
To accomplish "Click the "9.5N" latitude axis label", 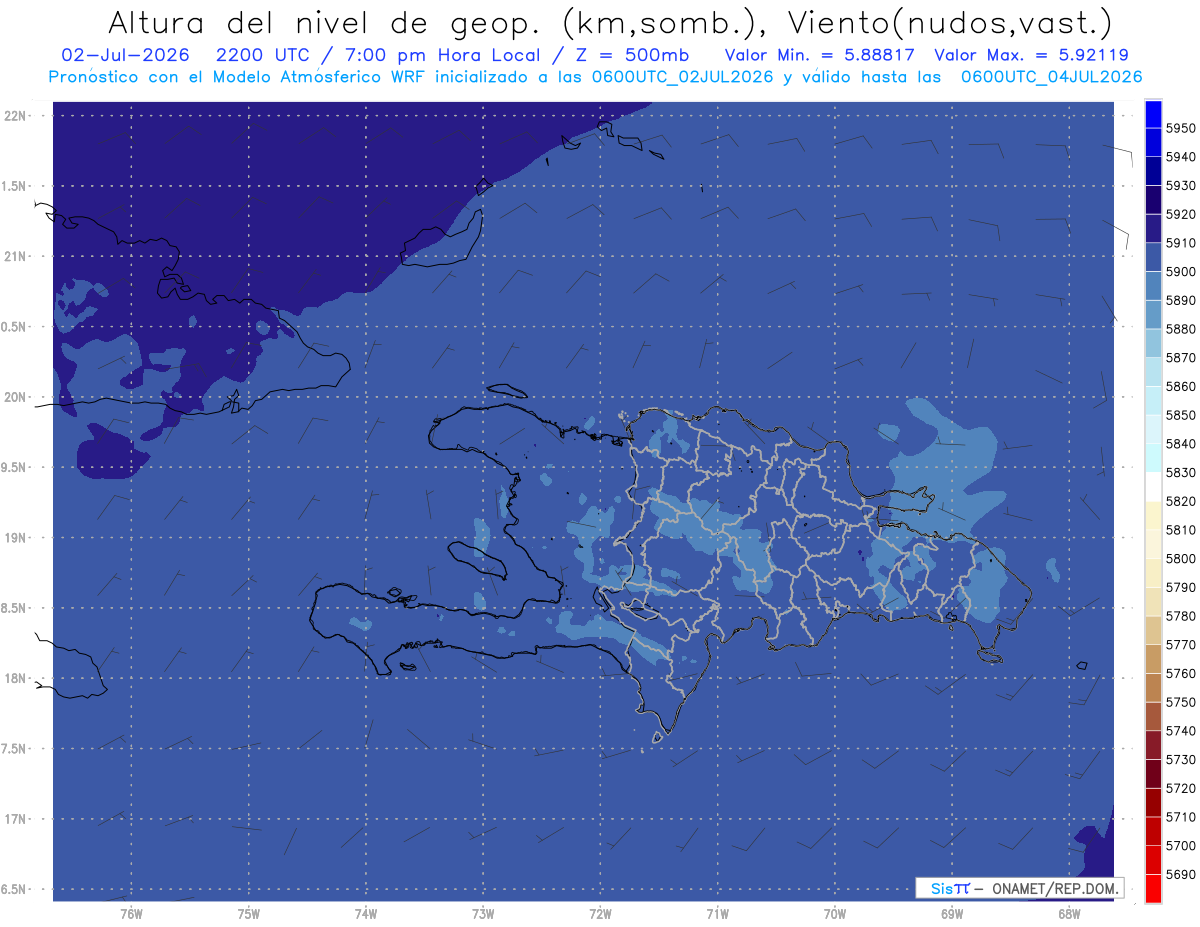I will [14, 467].
